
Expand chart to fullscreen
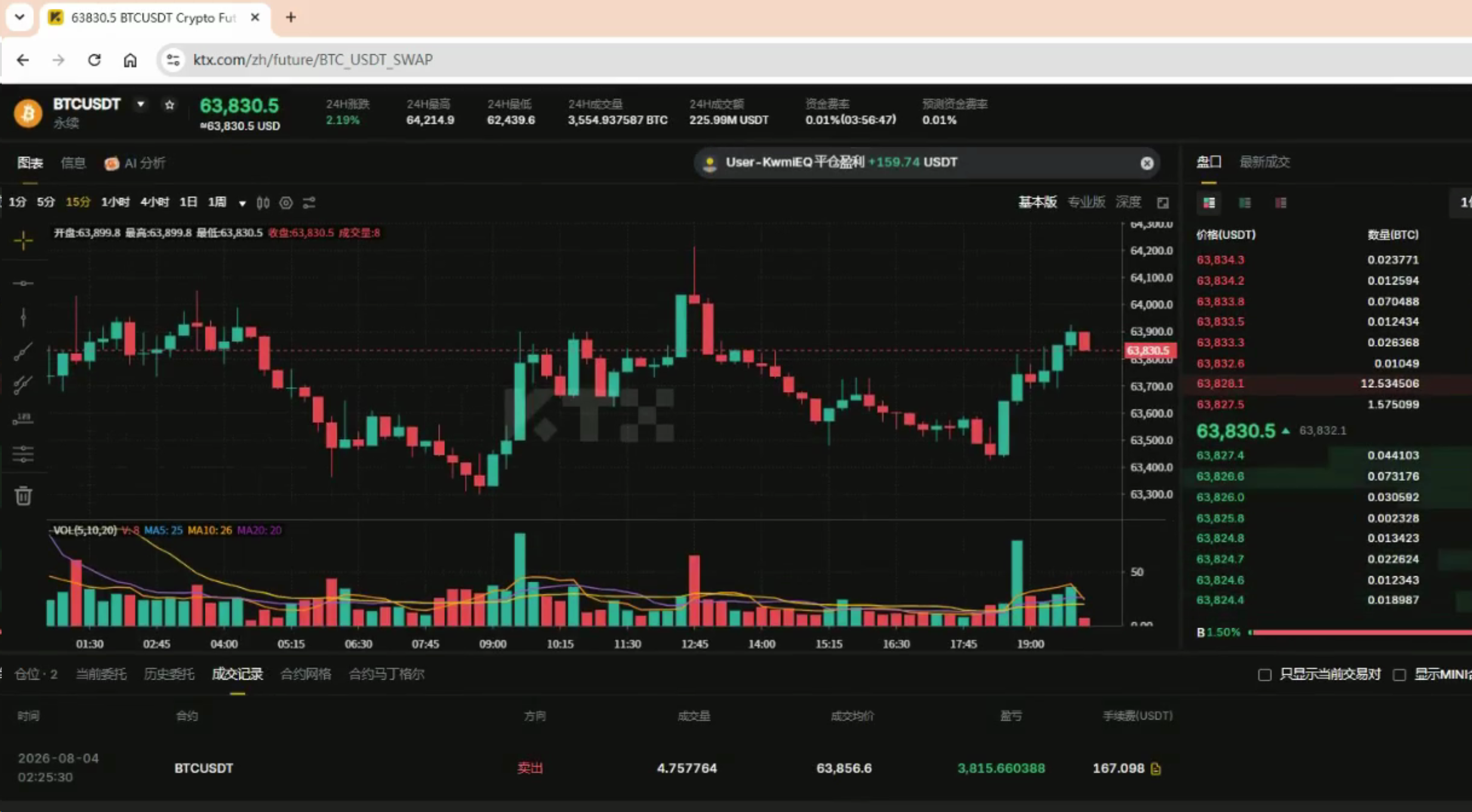click(x=1163, y=203)
